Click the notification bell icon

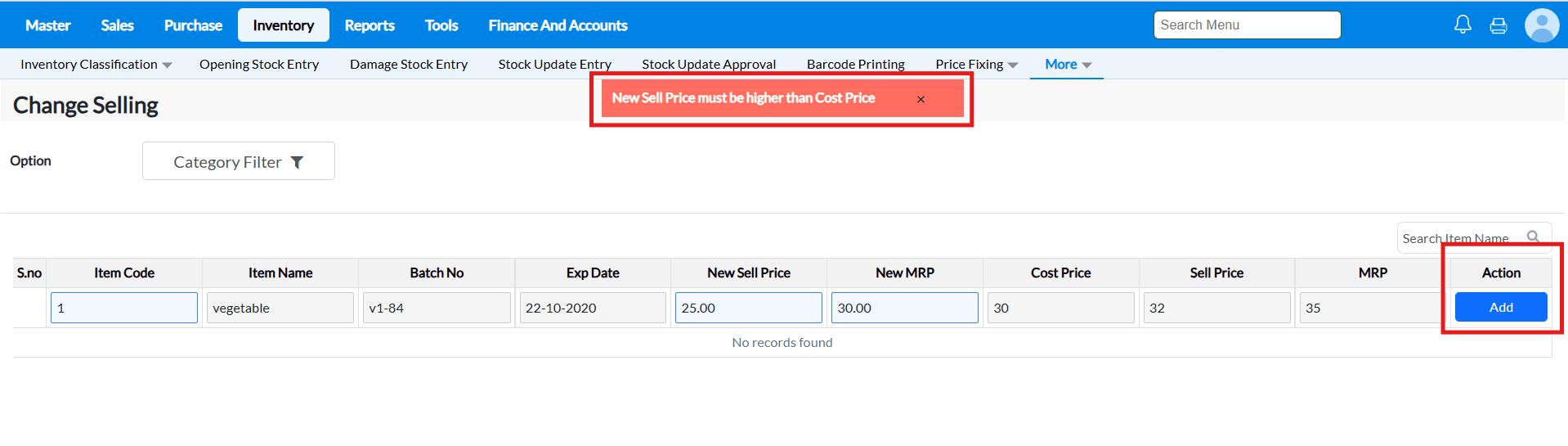click(x=1463, y=25)
